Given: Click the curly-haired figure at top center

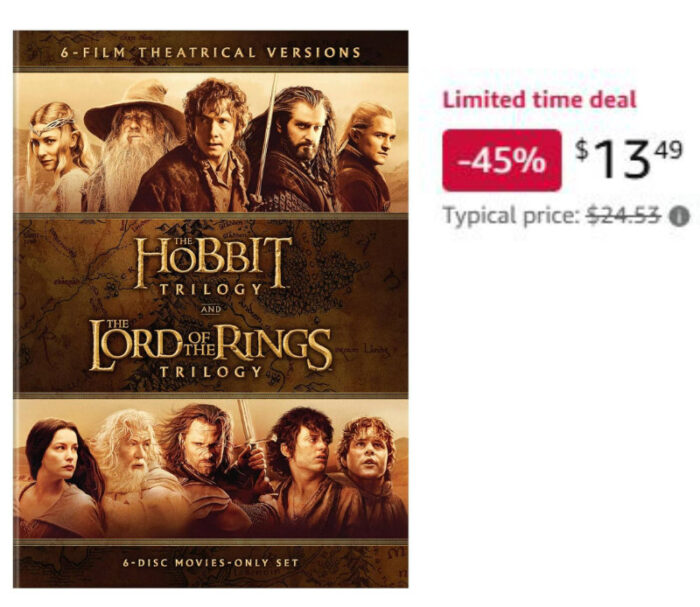Looking at the screenshot, I should tap(213, 130).
